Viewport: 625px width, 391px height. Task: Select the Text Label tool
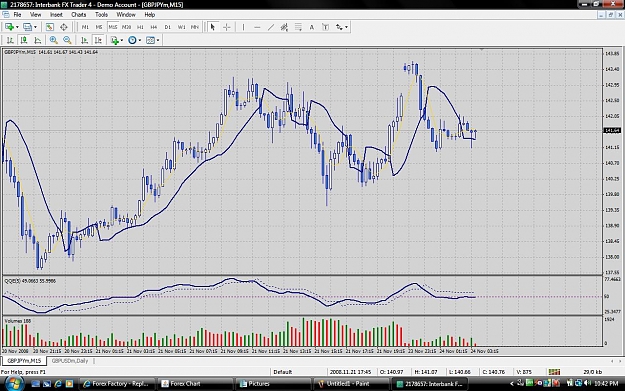pyautogui.click(x=325, y=27)
